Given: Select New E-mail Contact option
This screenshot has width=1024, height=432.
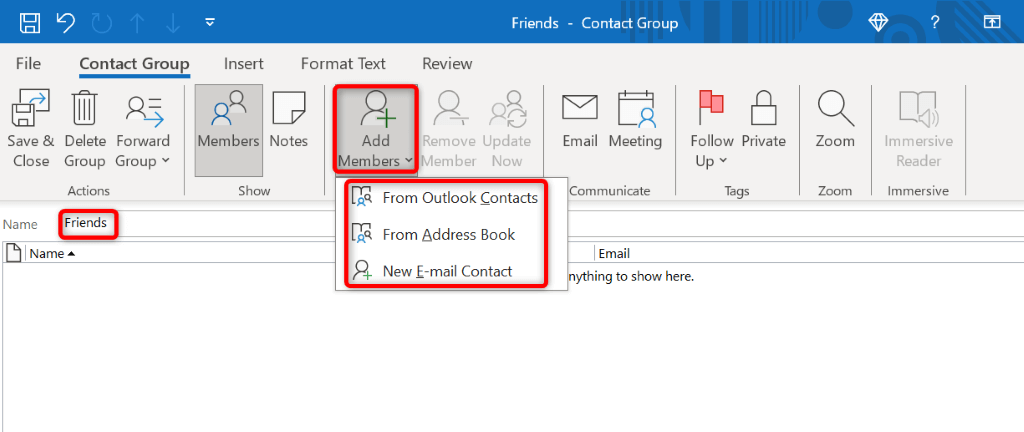Looking at the screenshot, I should pyautogui.click(x=445, y=271).
